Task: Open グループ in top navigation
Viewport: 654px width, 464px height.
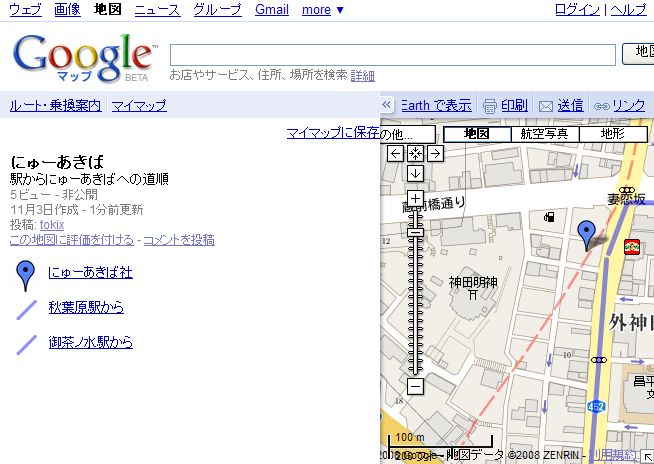Action: pyautogui.click(x=217, y=10)
